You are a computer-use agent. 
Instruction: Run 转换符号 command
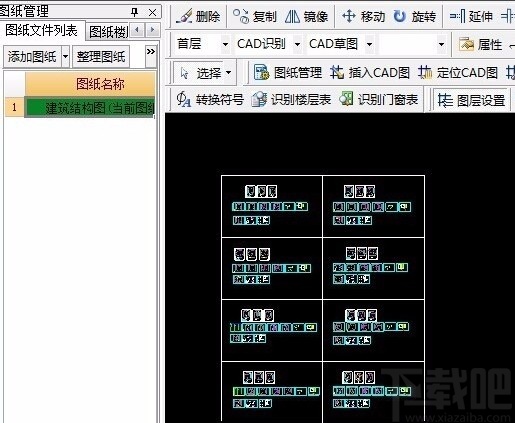(210, 99)
